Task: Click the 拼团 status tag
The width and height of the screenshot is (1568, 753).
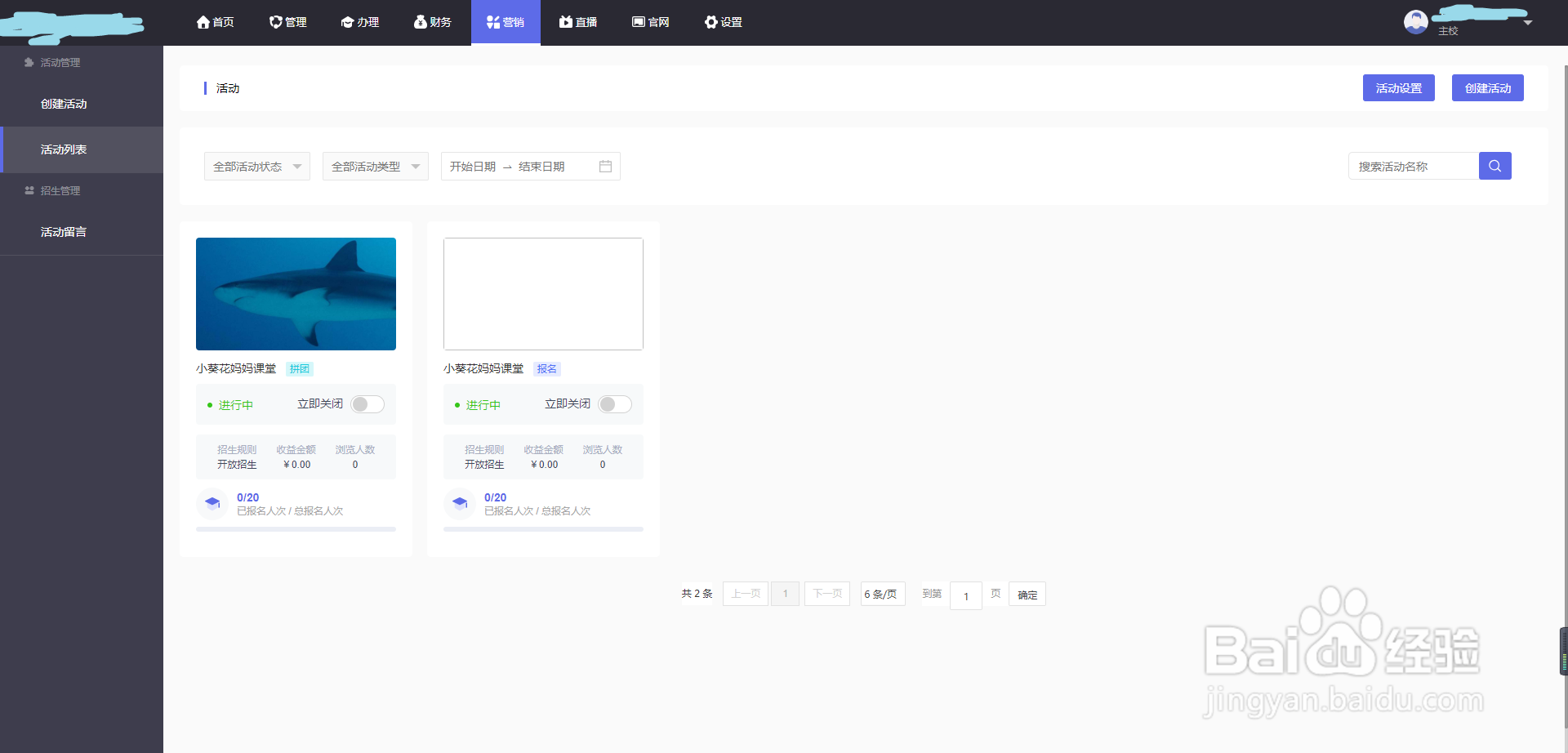Action: coord(299,368)
